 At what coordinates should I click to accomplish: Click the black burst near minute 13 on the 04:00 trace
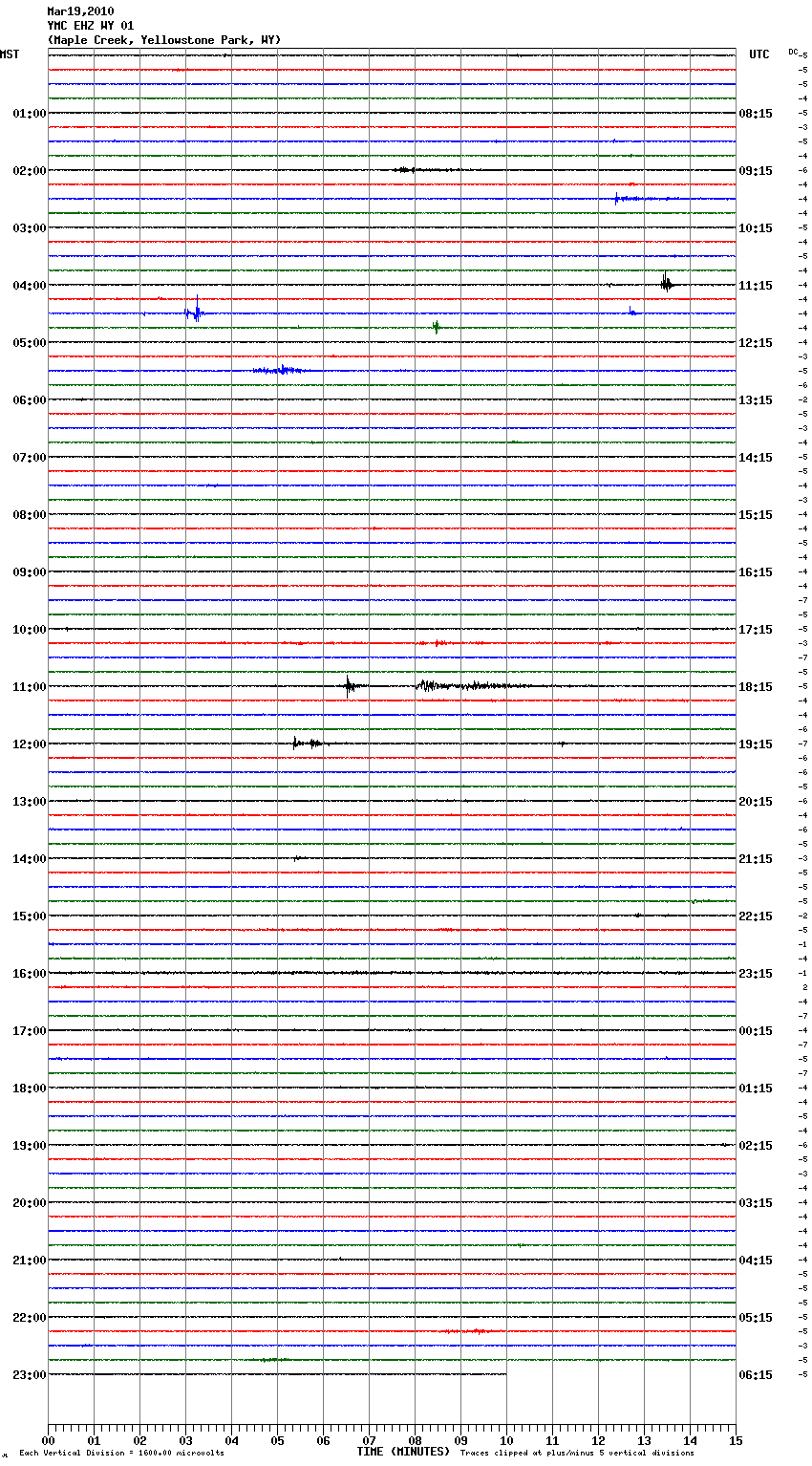pos(667,282)
